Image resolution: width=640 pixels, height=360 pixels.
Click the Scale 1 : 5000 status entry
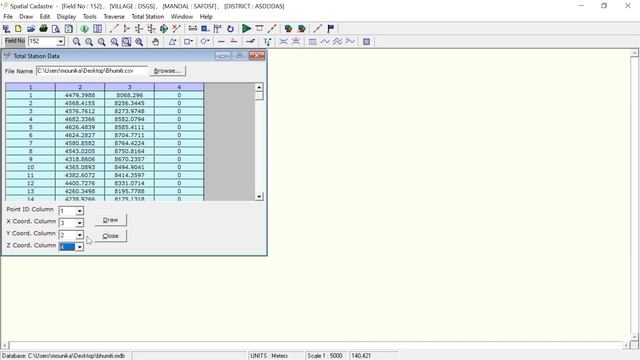[x=325, y=356]
